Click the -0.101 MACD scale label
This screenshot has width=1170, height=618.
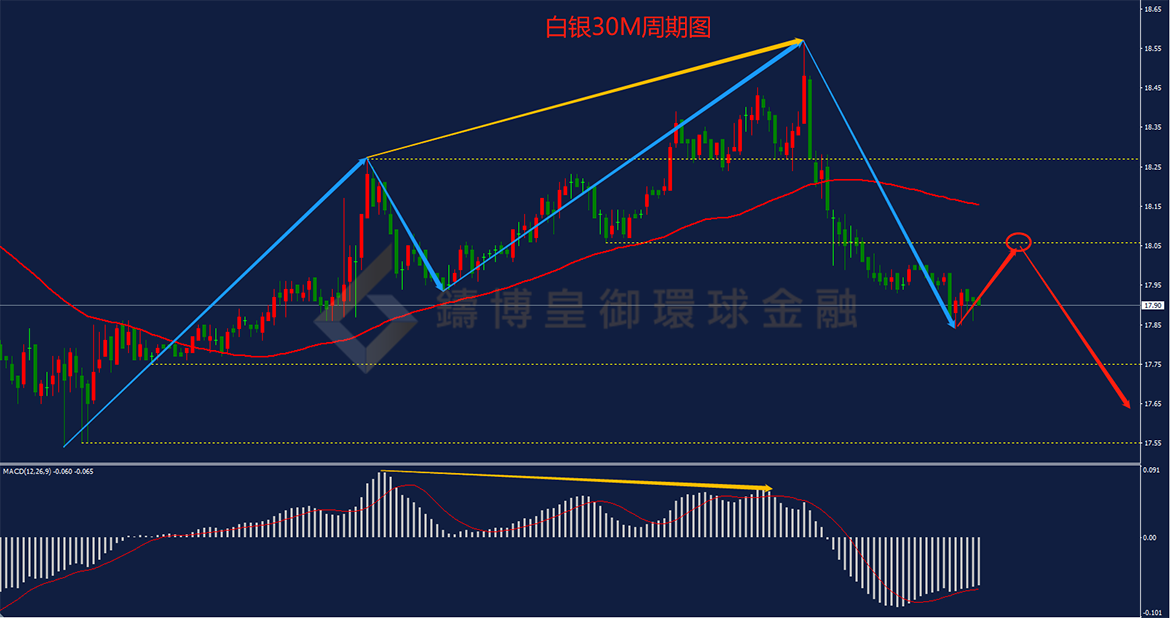[1152, 612]
